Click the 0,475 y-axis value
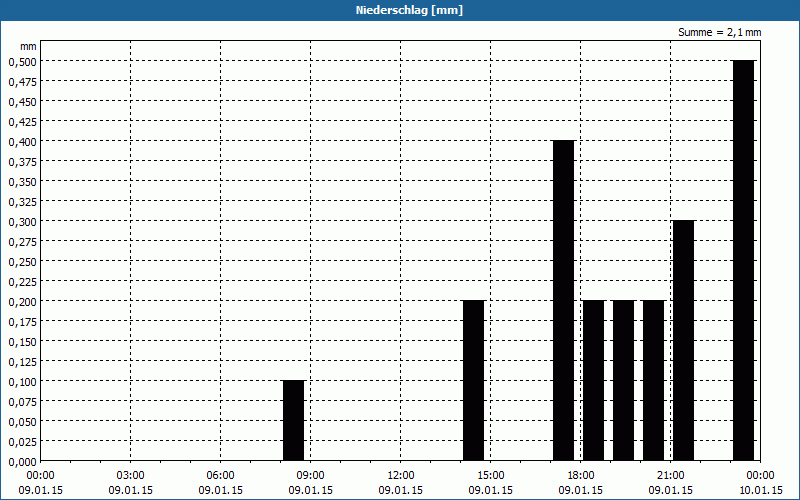Viewport: 800px width, 500px height. (x=22, y=82)
